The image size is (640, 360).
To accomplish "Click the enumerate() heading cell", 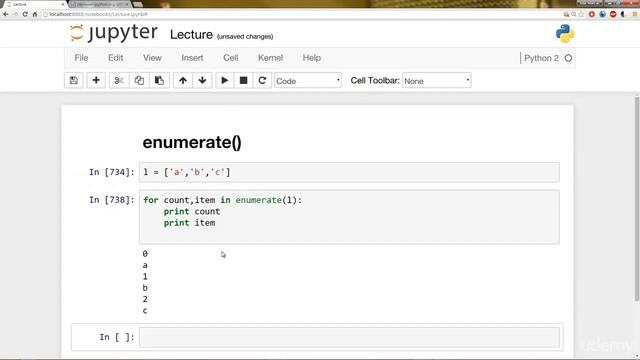I will (192, 142).
